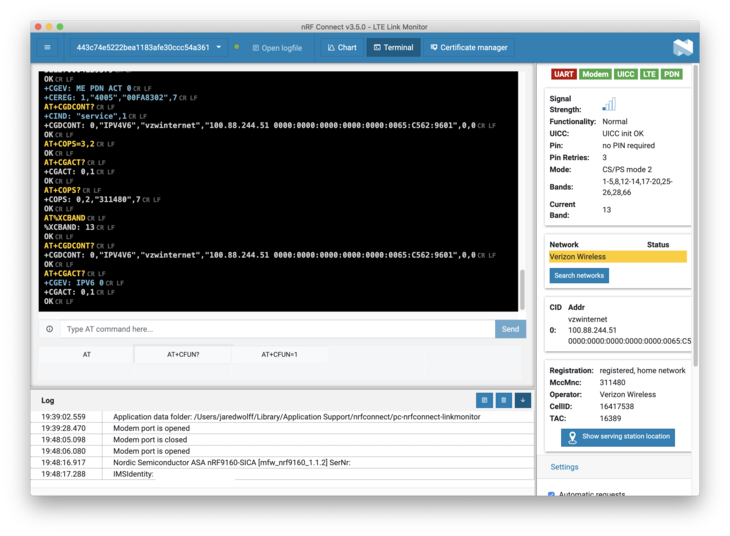Click the terminal scrollbar thumb
Image resolution: width=730 pixels, height=536 pixels.
(x=522, y=289)
